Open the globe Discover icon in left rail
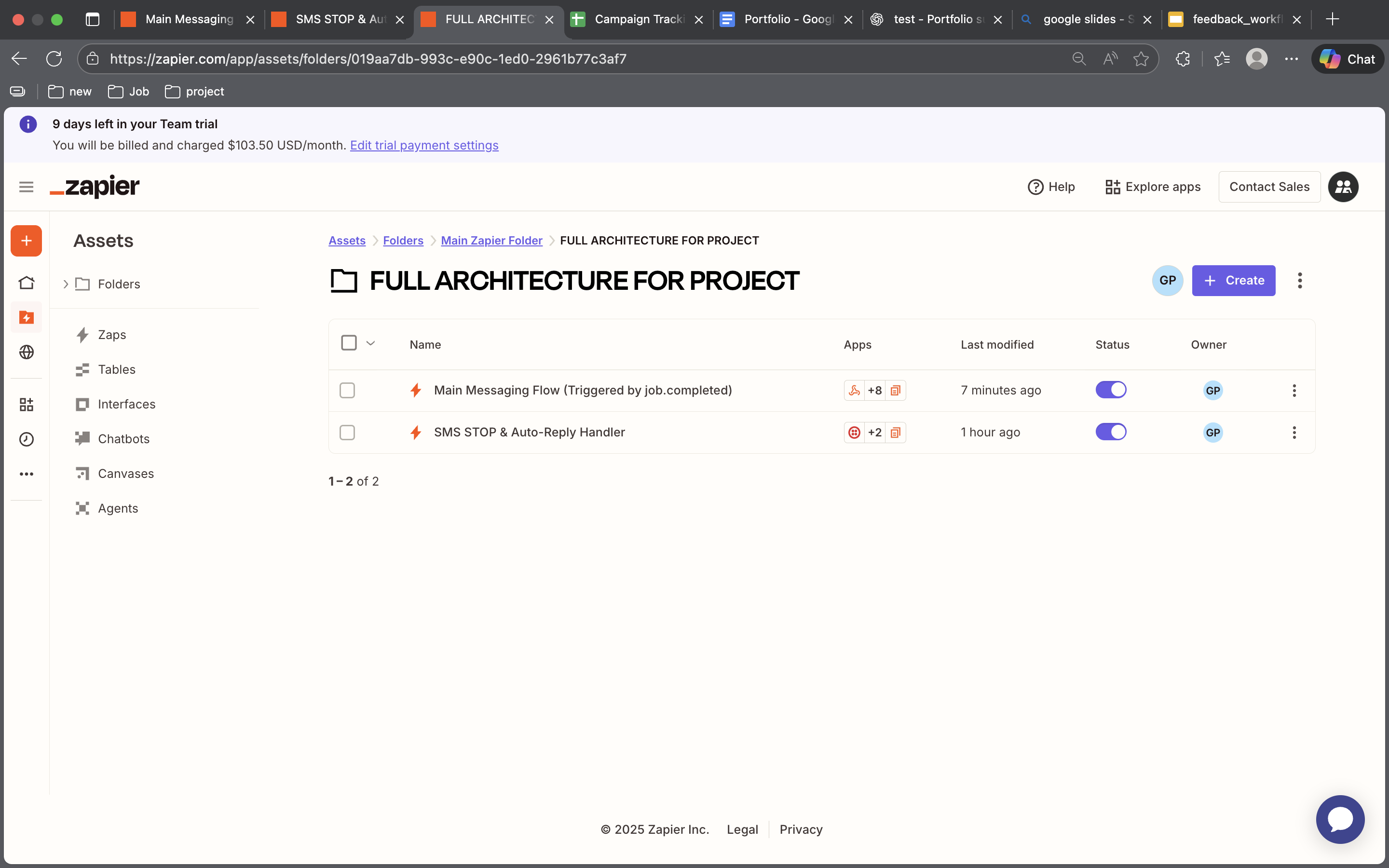The image size is (1389, 868). (27, 352)
